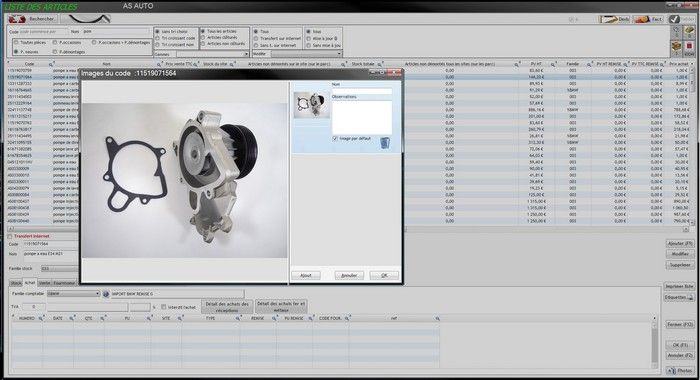
Task: Click the search icon in NUMERO column header
Action: click(x=40, y=318)
